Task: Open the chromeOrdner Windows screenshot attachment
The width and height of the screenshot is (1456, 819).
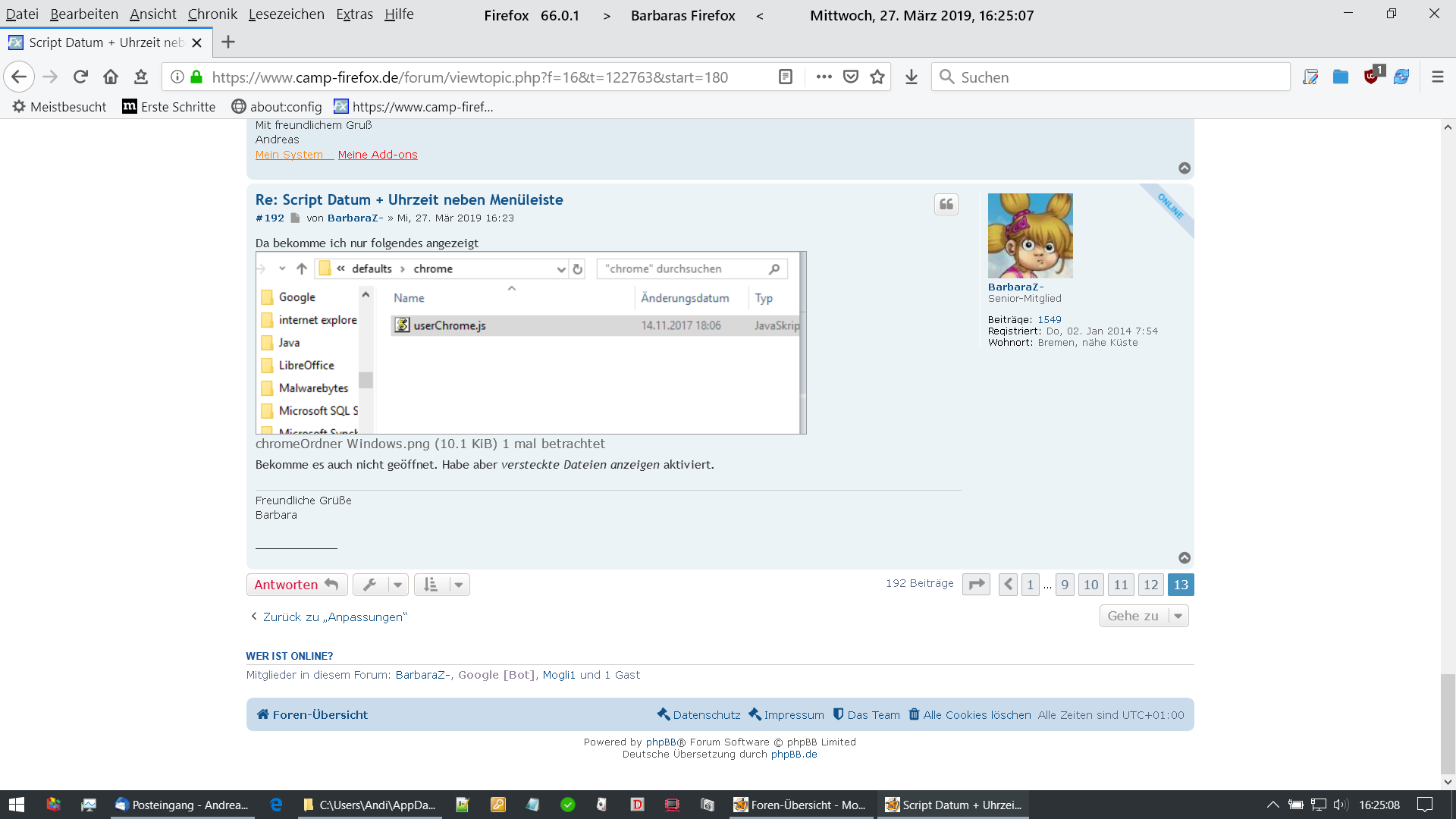Action: (531, 343)
